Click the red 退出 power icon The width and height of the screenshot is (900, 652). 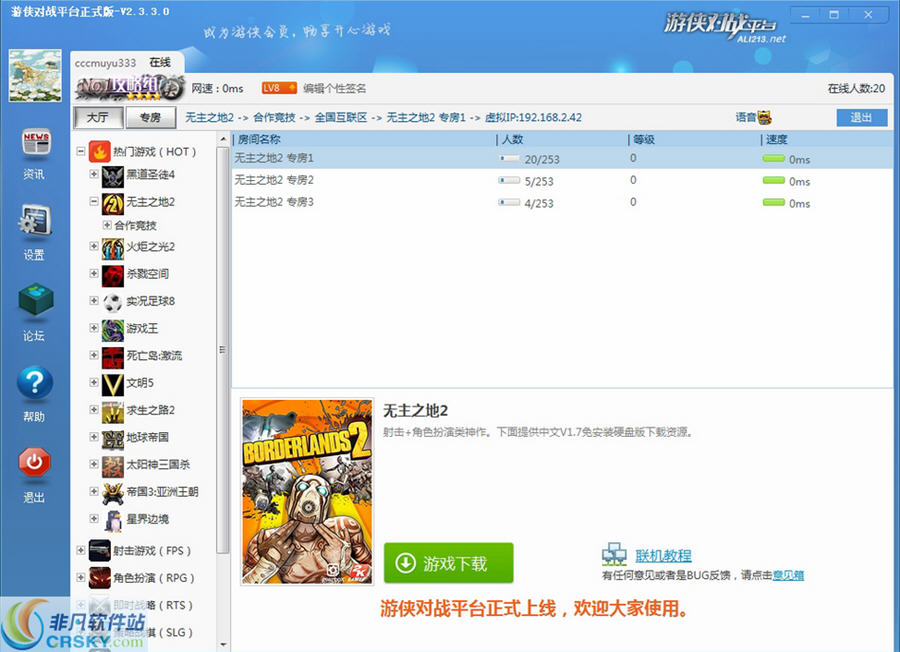click(x=34, y=462)
